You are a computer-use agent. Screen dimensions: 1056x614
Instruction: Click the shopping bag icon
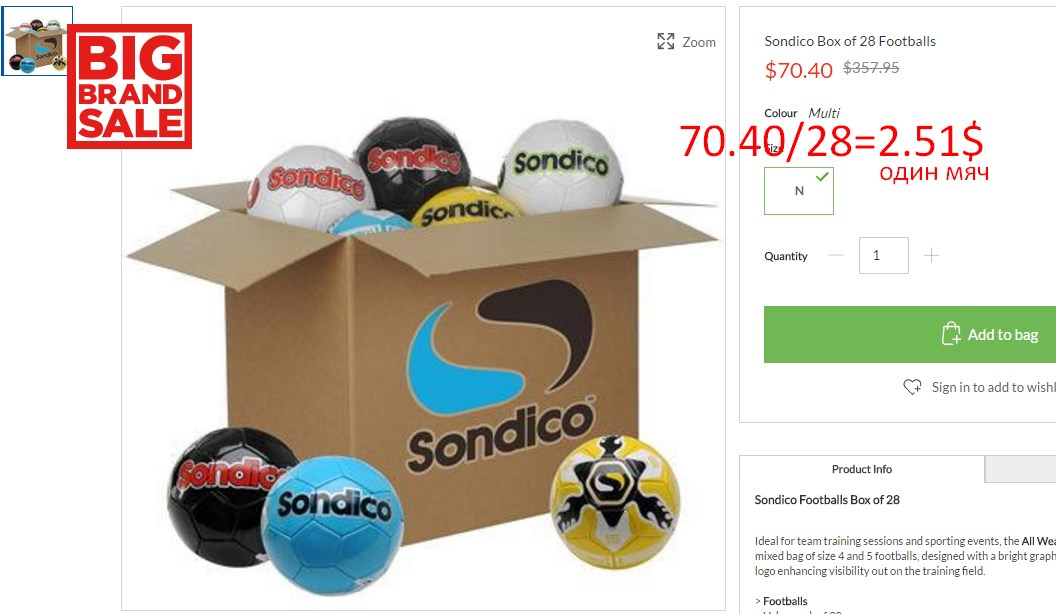tap(951, 334)
